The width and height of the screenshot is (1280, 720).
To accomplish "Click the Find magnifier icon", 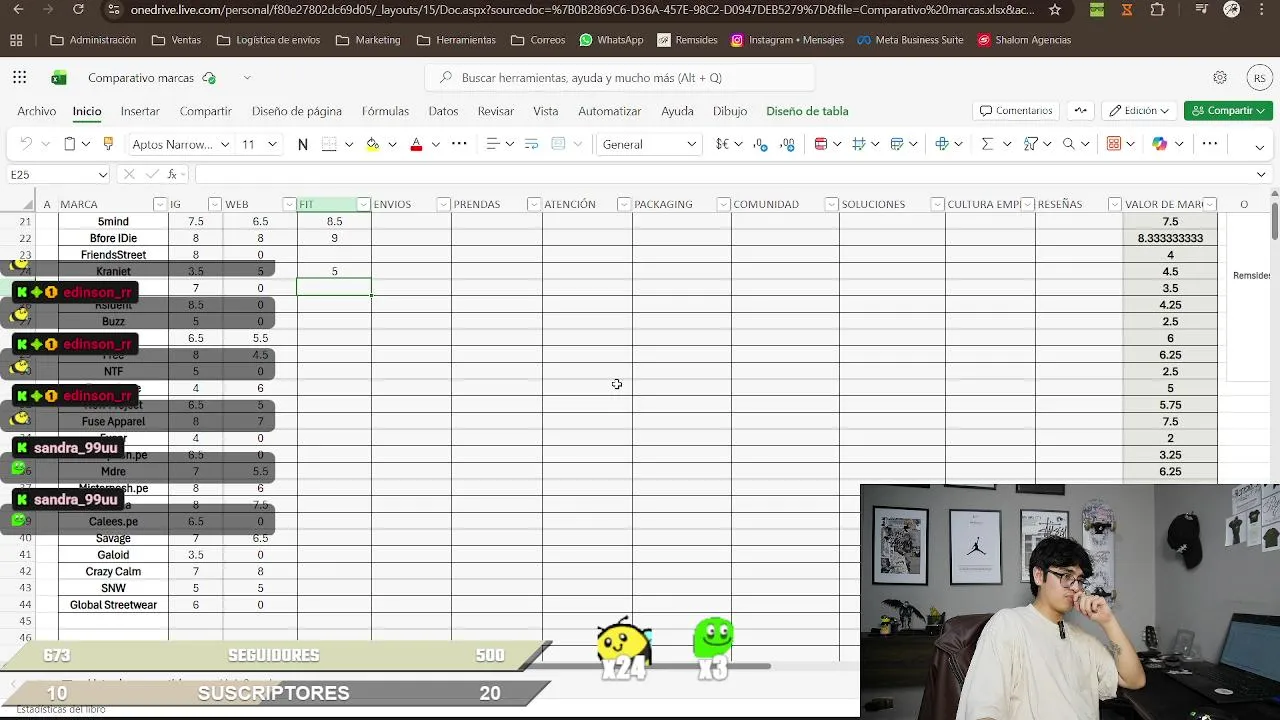I will [1069, 144].
